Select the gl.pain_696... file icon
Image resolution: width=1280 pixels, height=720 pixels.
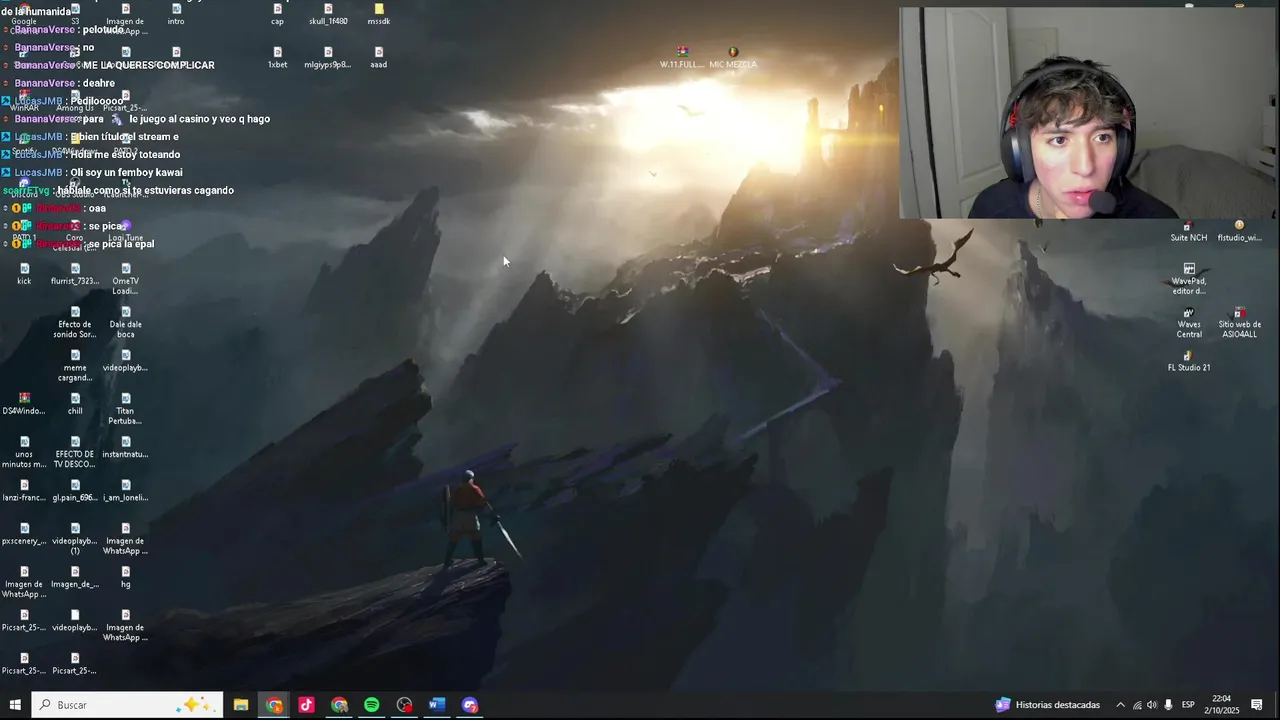pos(75,490)
